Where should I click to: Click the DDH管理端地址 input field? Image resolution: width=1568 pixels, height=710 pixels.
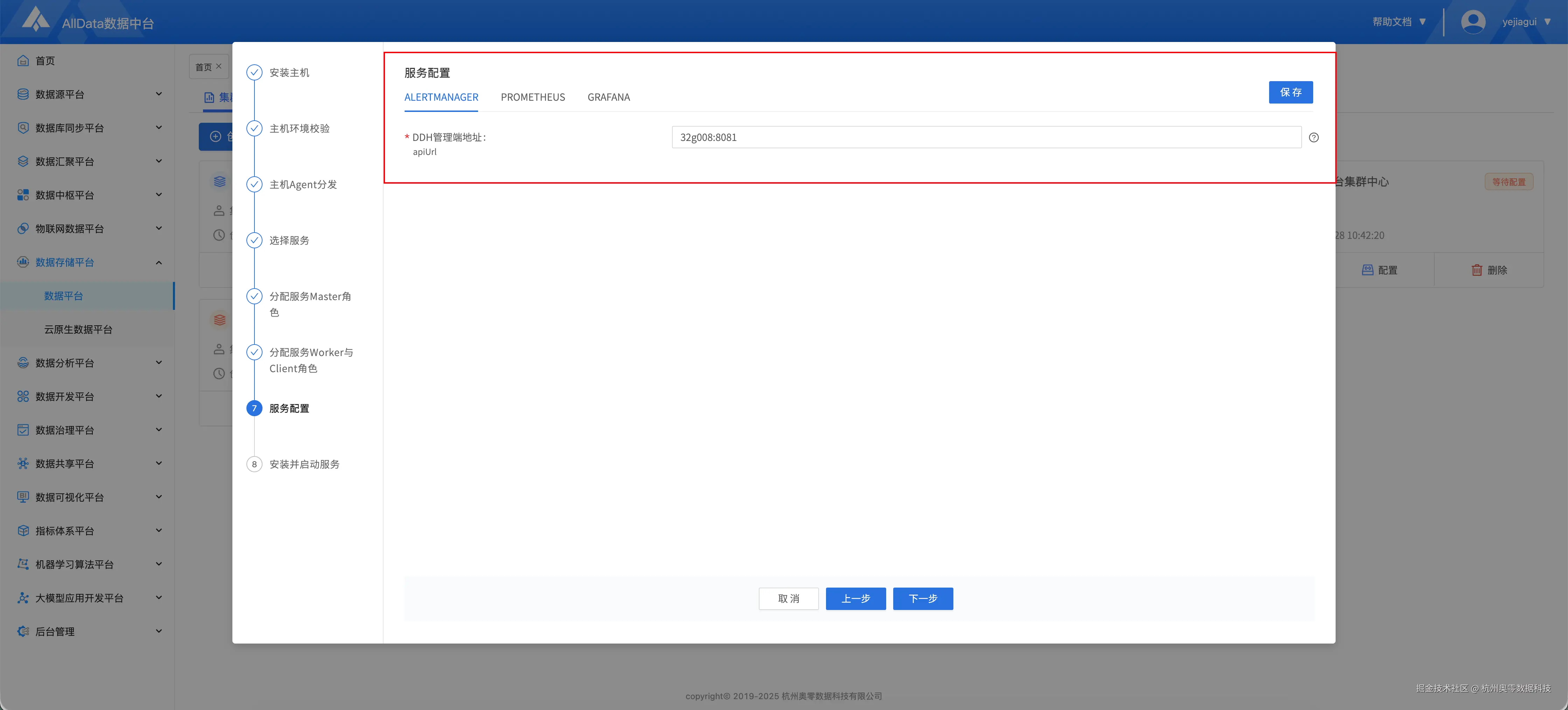click(x=986, y=137)
